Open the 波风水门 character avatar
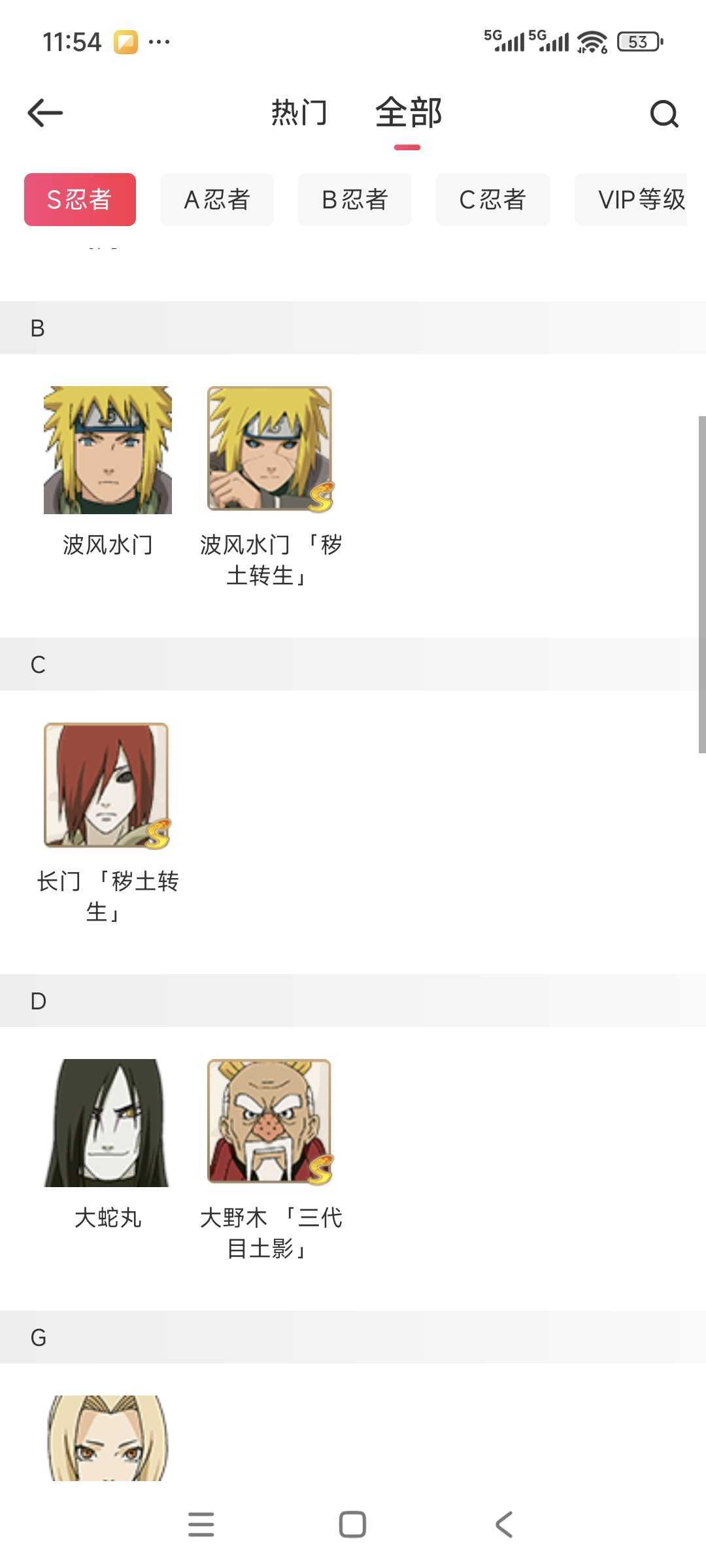Screen dimensions: 706x1568 pos(108,449)
